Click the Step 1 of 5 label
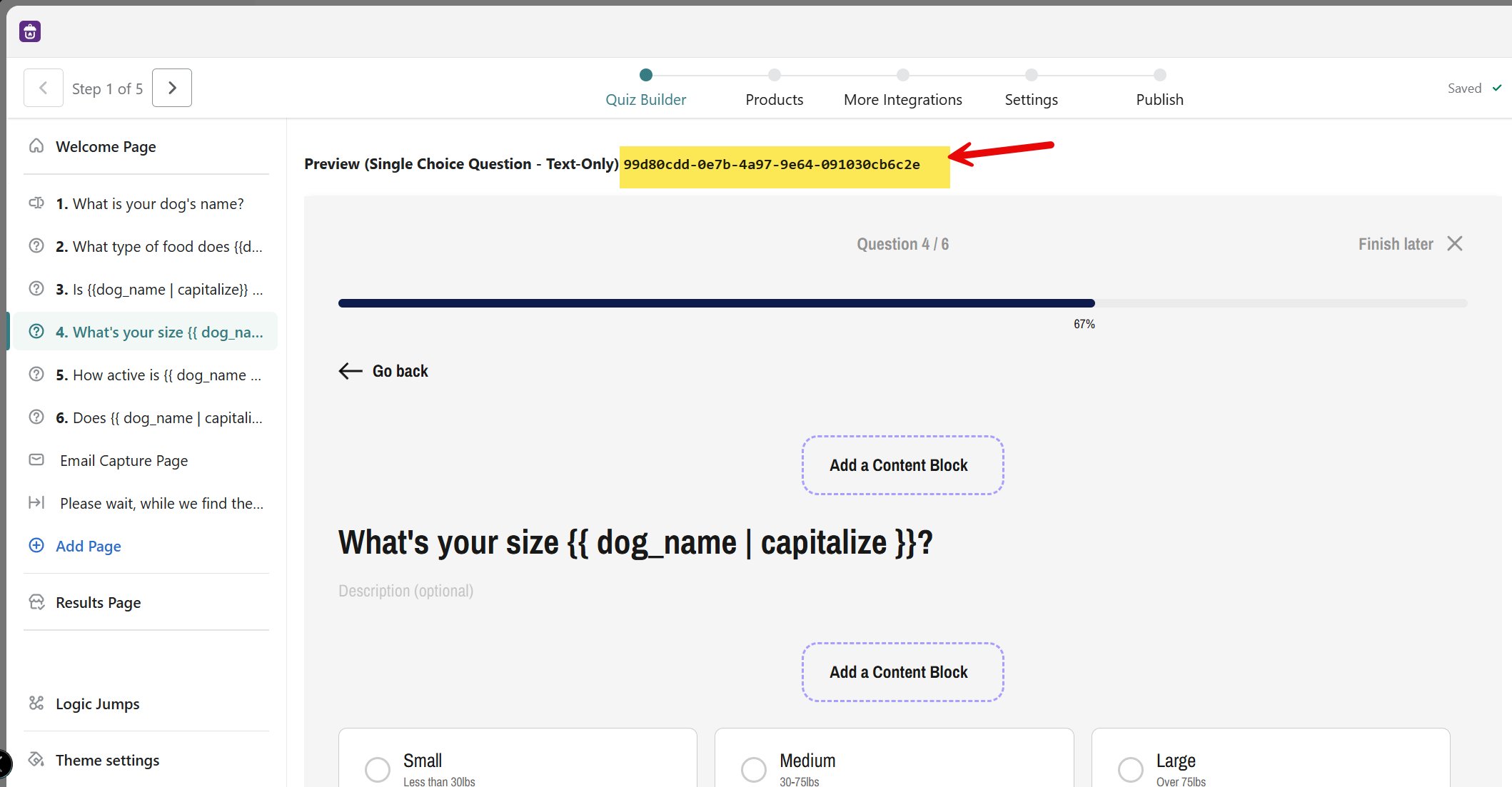Screen dimensions: 1512x787 click(x=108, y=88)
